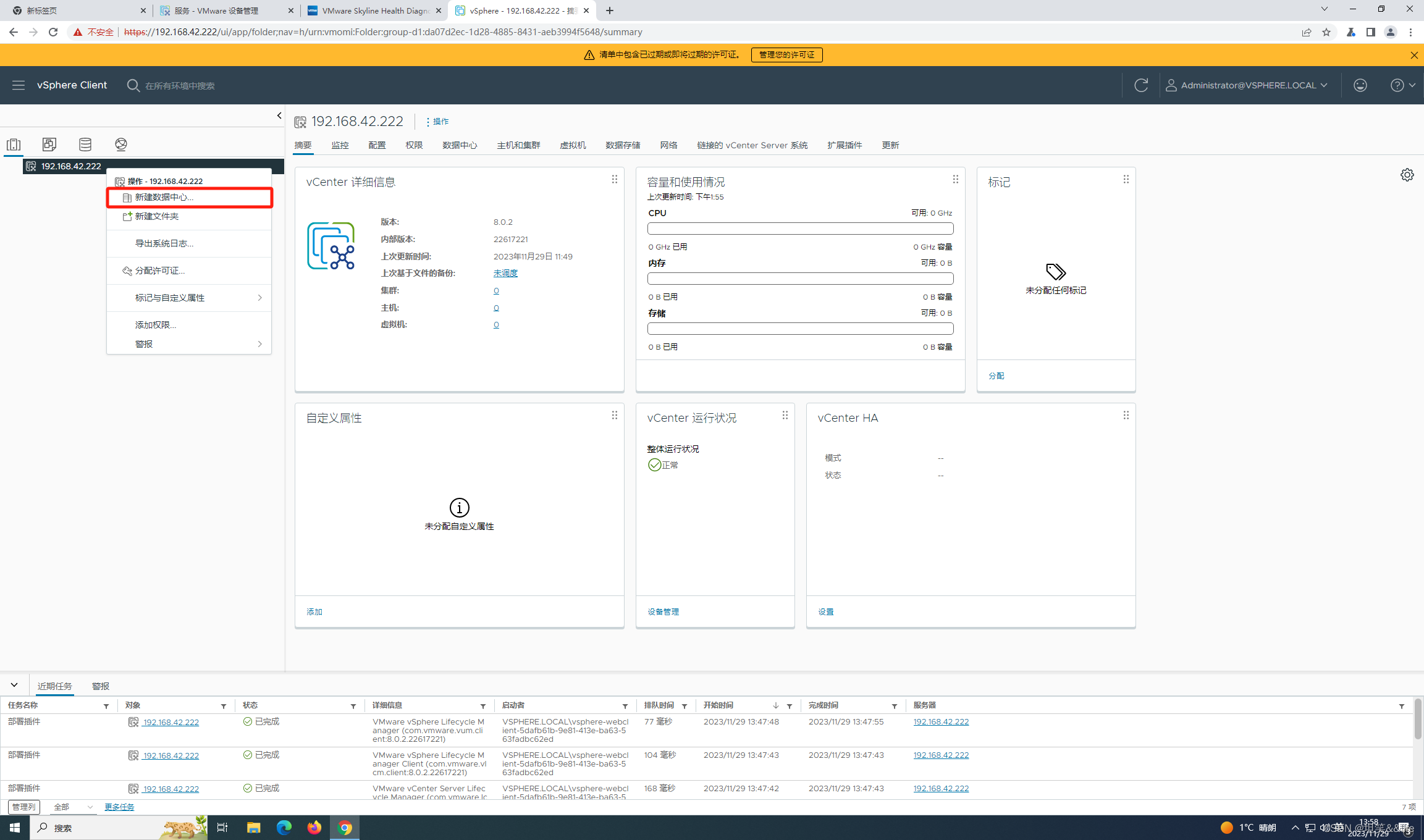Click 管理您的许可证 button in warning banner
The width and height of the screenshot is (1424, 840).
click(x=786, y=55)
